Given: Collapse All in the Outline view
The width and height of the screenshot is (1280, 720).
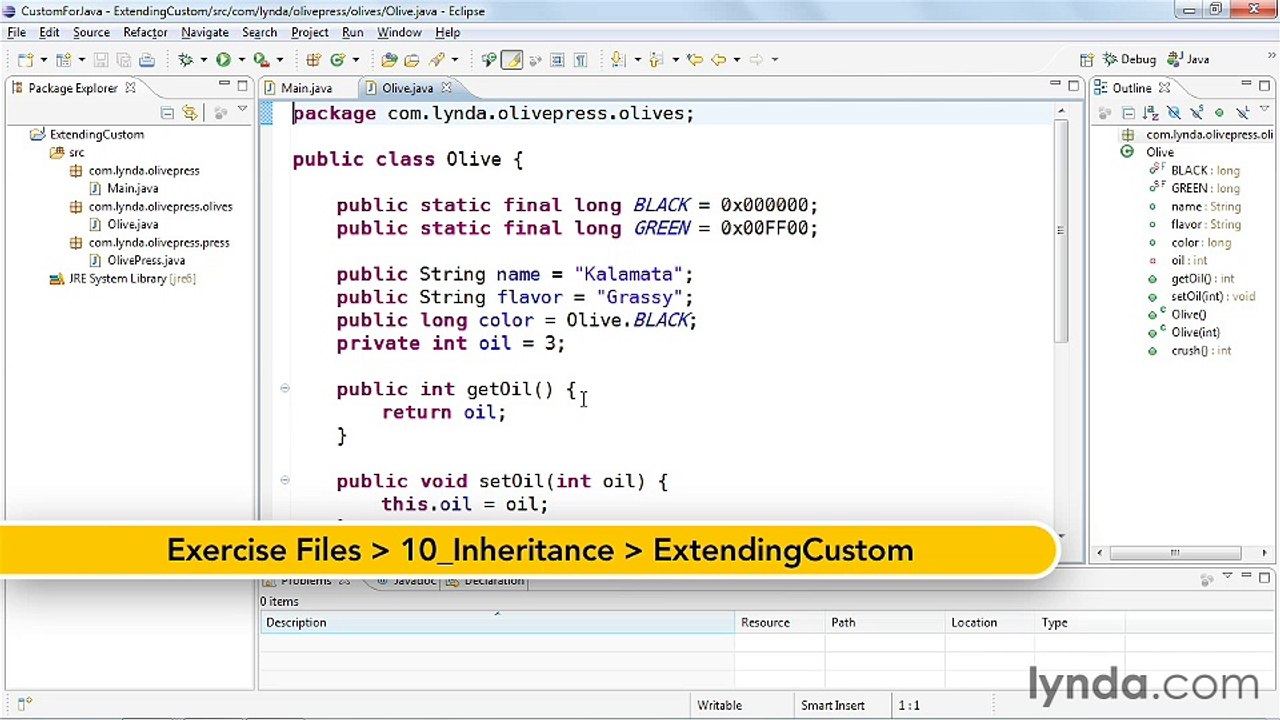Looking at the screenshot, I should [1129, 113].
